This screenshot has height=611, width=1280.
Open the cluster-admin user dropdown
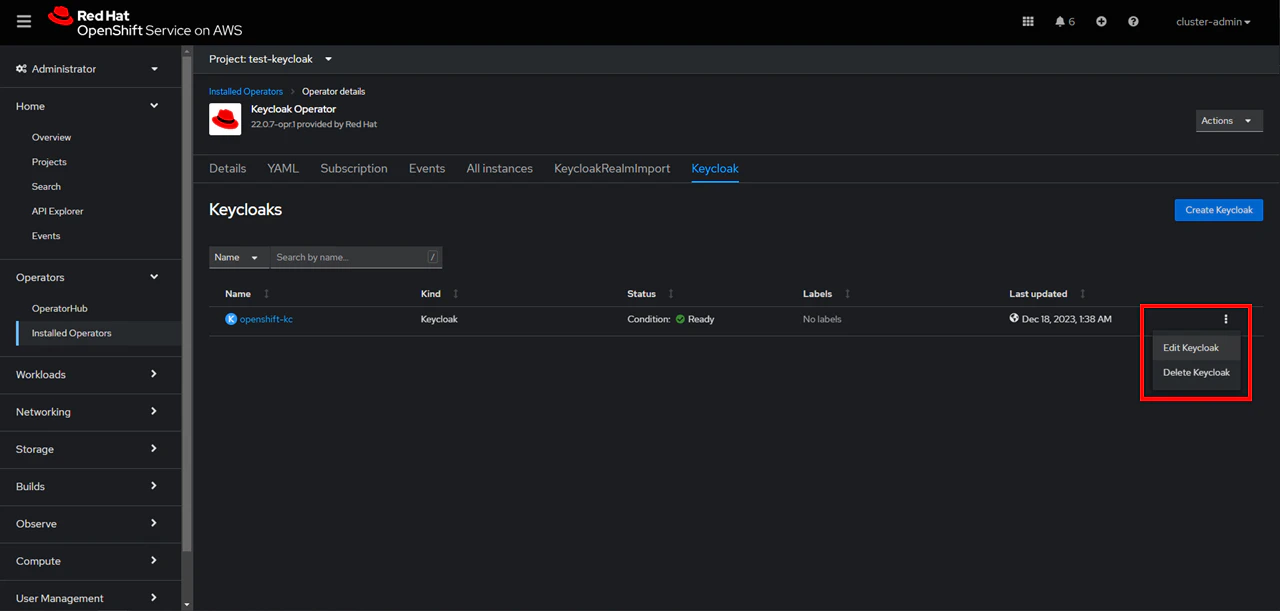click(1213, 21)
